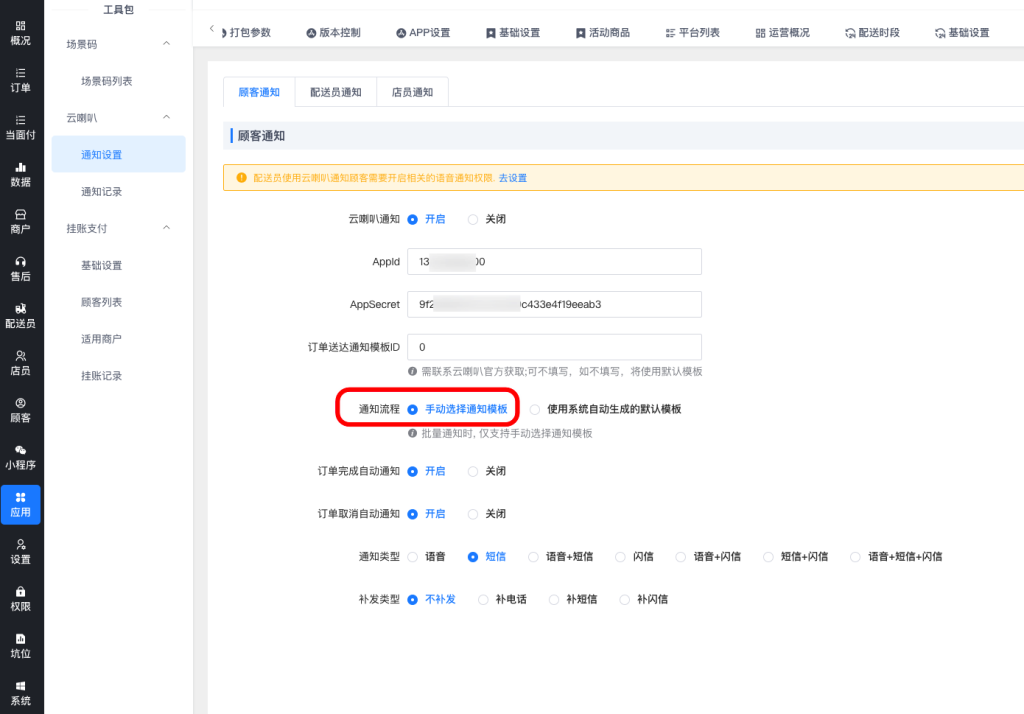Open the 小程序 mini program icon

coord(20,457)
